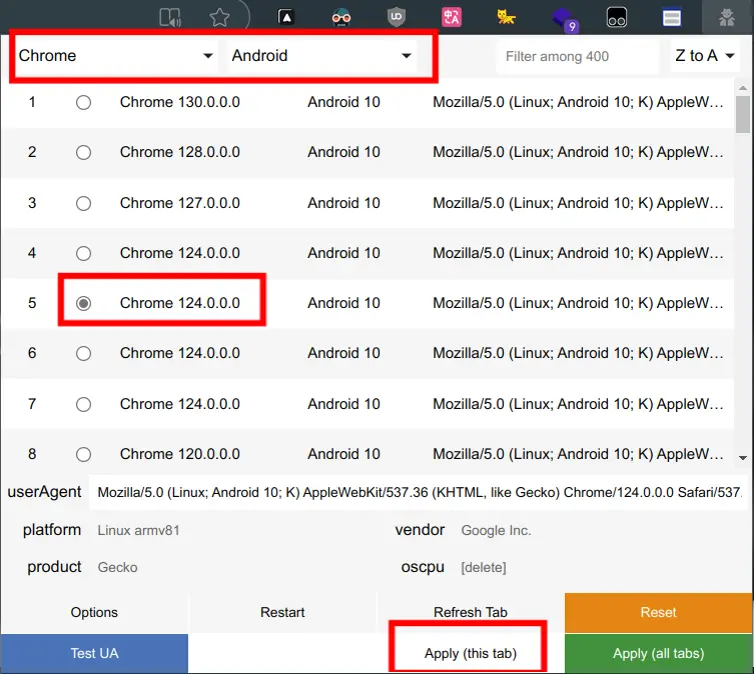Click the Mozilla/5.0 string in row 4
The image size is (754, 674).
pos(578,253)
